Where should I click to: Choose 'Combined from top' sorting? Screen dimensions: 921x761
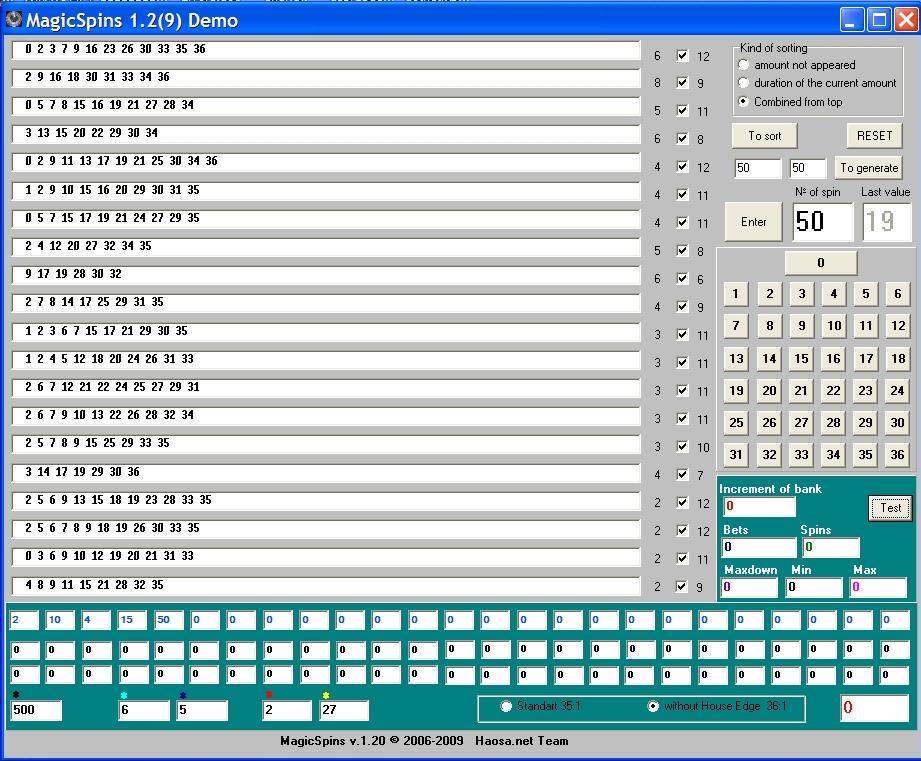click(744, 102)
